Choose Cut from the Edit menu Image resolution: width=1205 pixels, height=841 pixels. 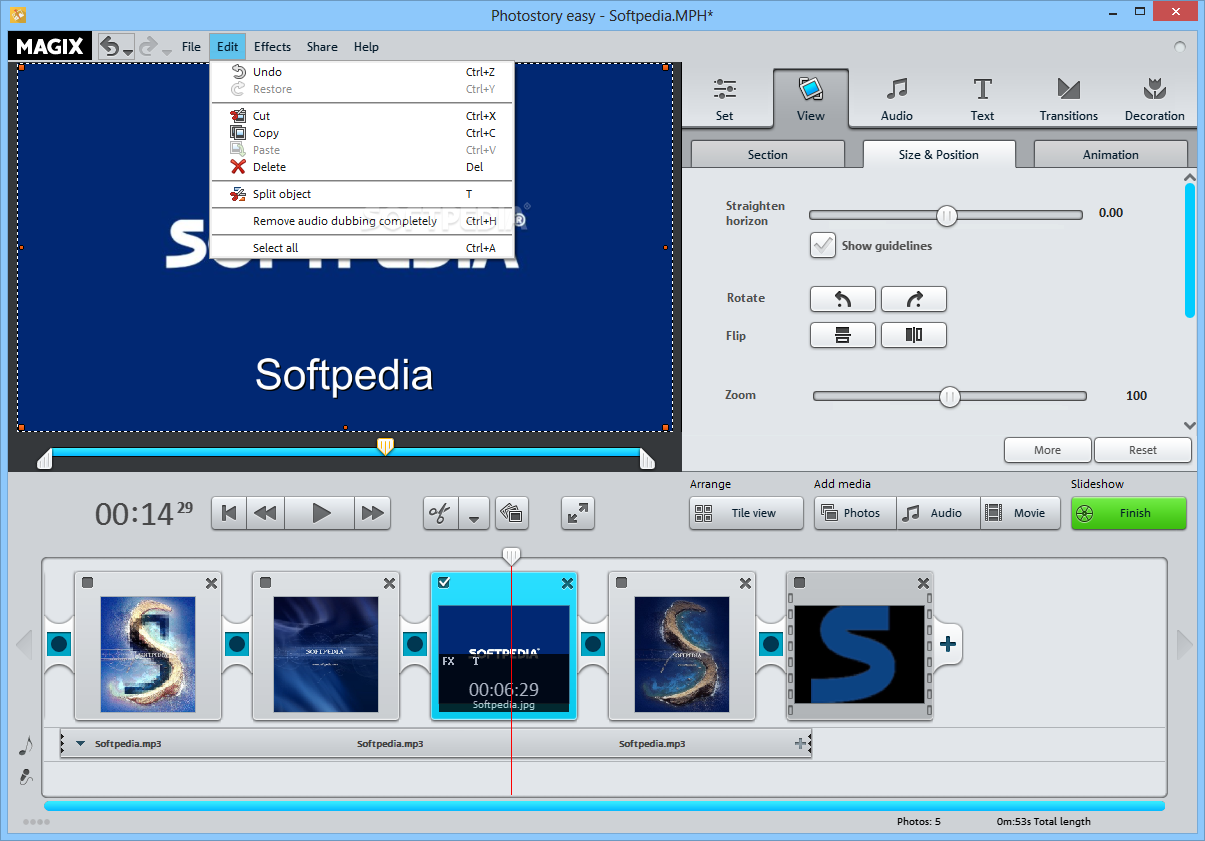click(362, 116)
